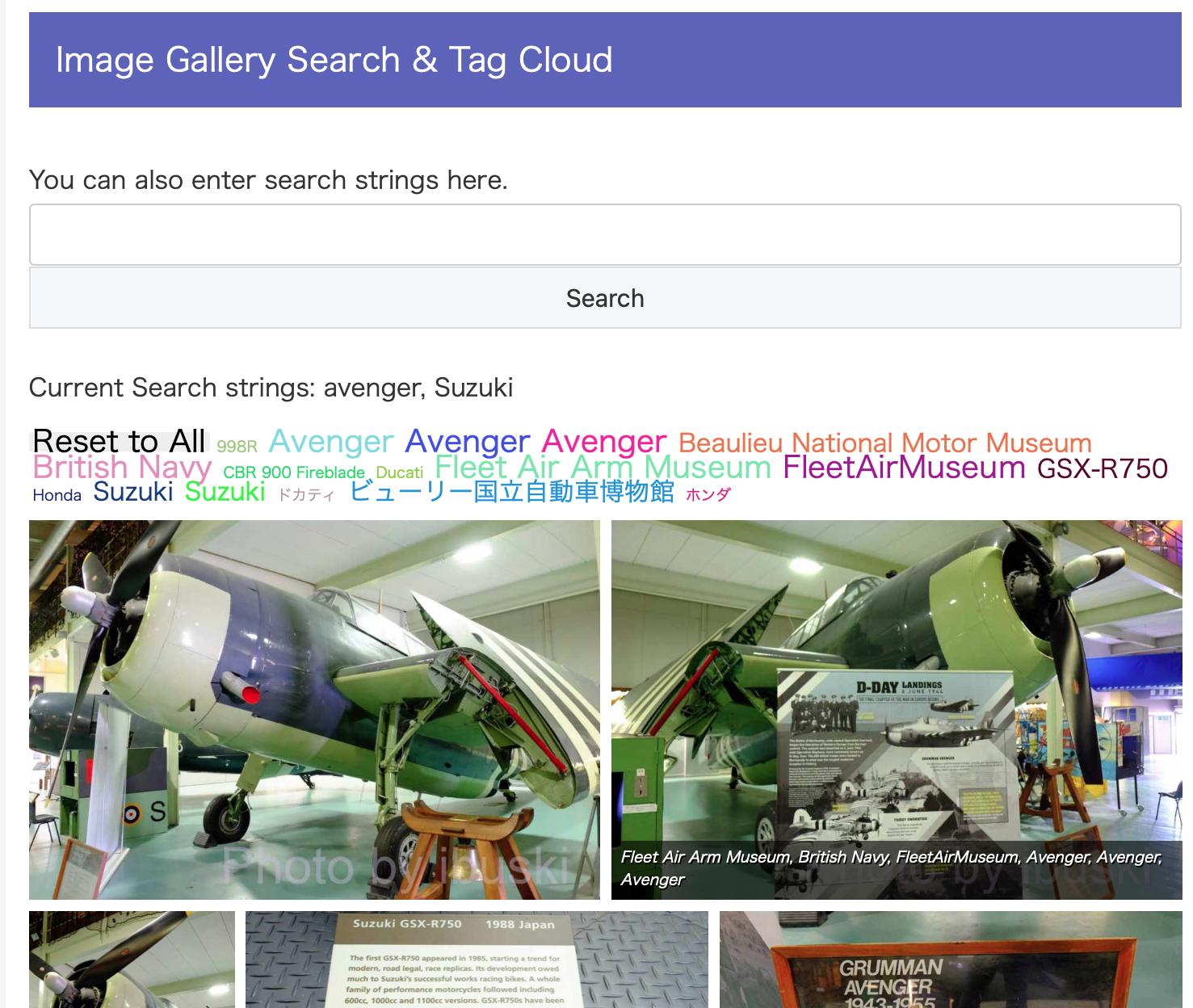The width and height of the screenshot is (1193, 1008).
Task: Select the 998R tag
Action: [x=237, y=446]
